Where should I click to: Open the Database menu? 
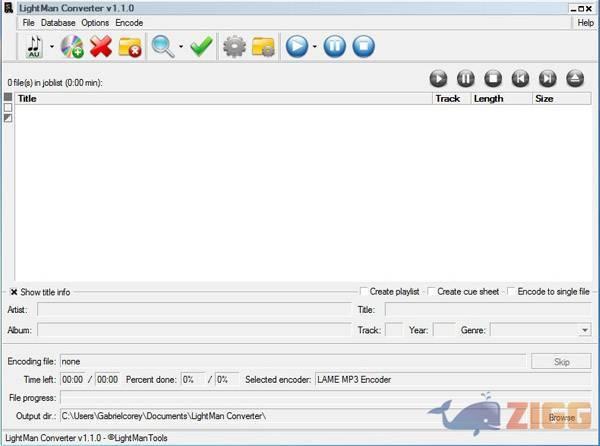[58, 23]
